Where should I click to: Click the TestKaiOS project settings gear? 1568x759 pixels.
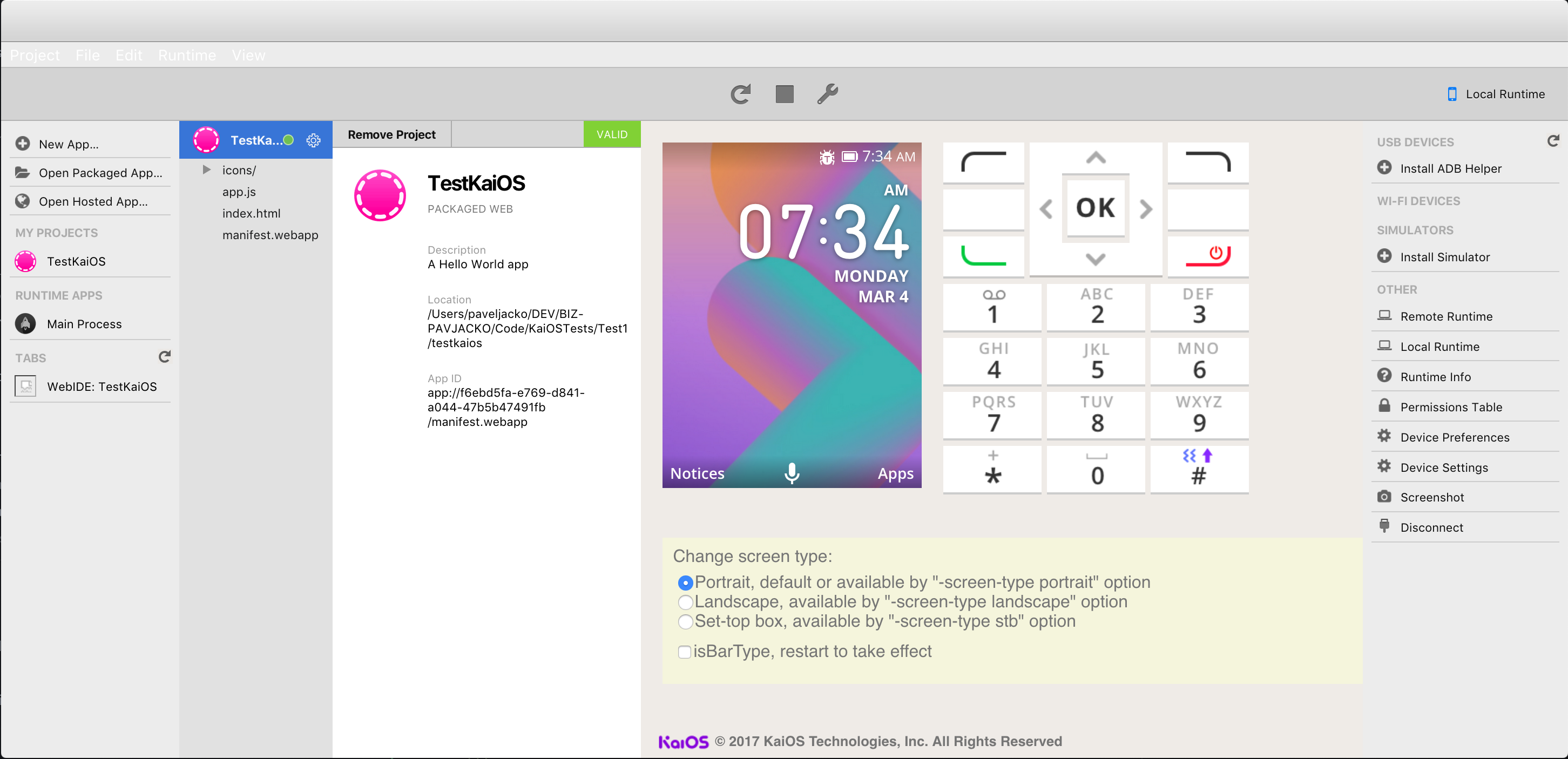tap(314, 140)
